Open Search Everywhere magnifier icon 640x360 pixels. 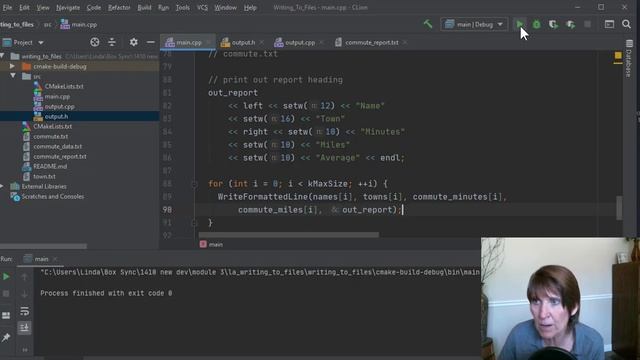click(626, 24)
